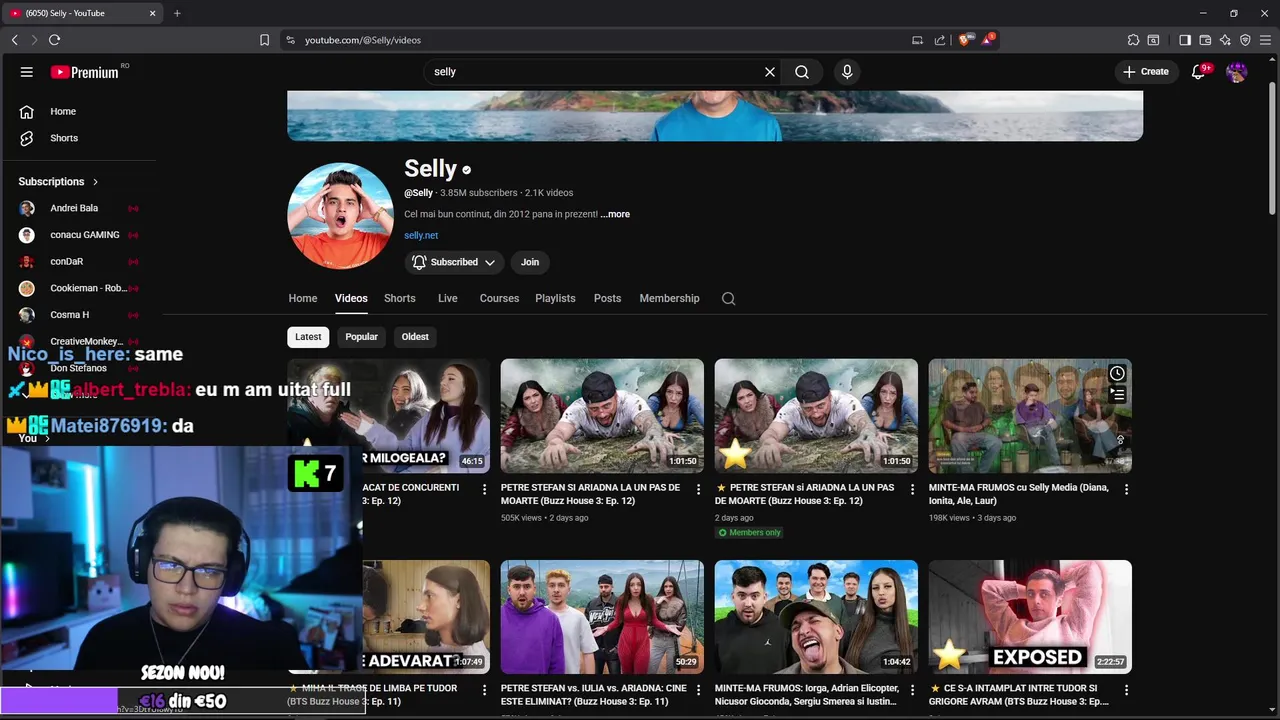Image resolution: width=1280 pixels, height=720 pixels.
Task: Click the search magnifier button
Action: [802, 72]
